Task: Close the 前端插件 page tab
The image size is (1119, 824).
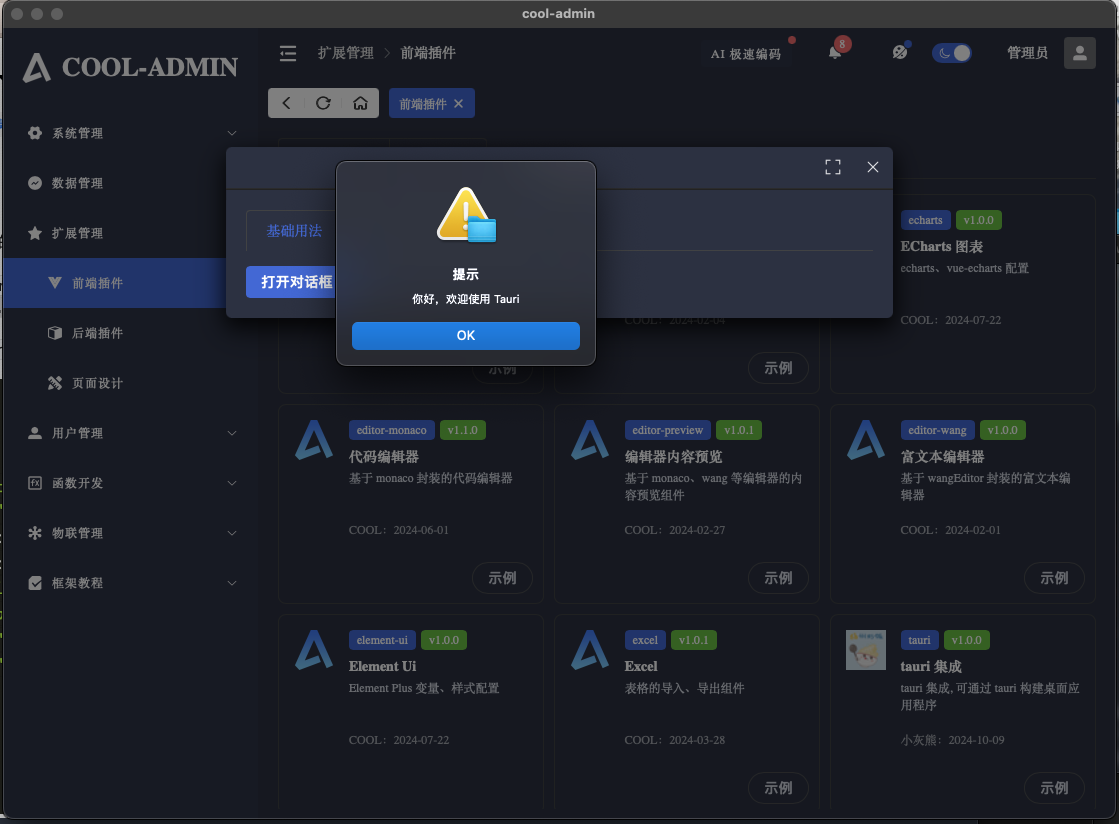Action: tap(459, 103)
